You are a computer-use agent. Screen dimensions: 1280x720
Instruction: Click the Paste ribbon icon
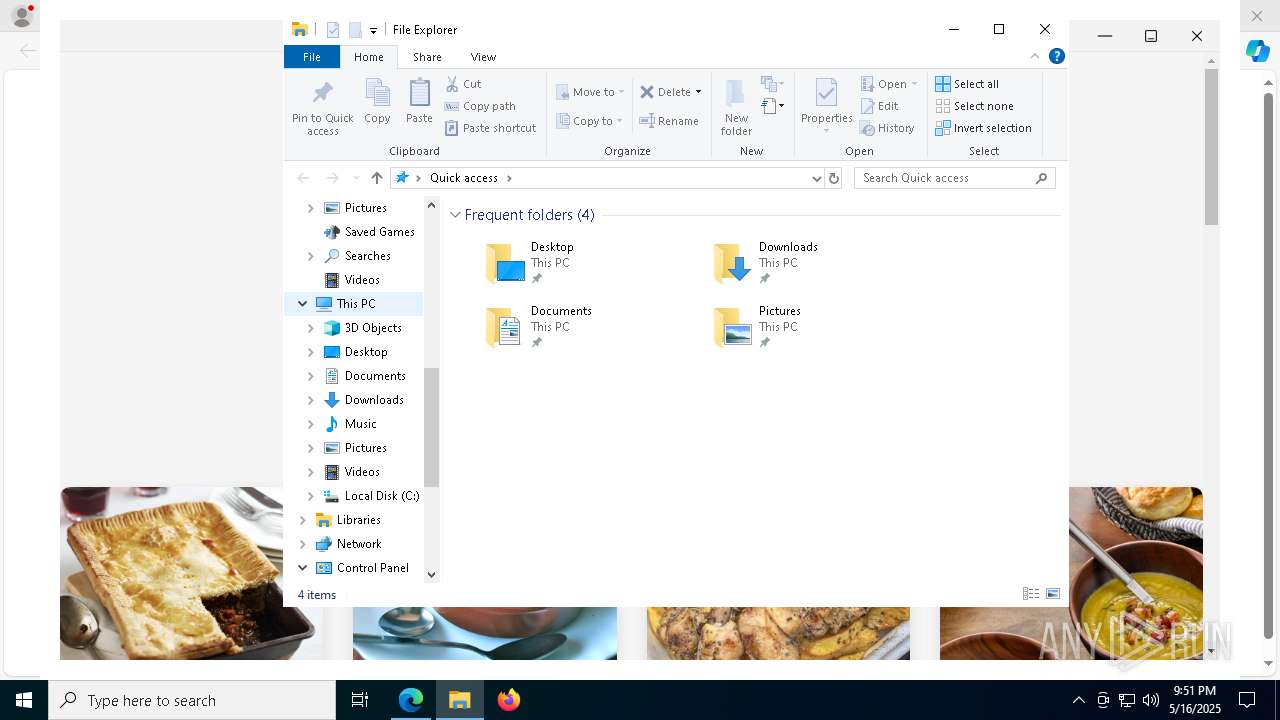coord(419,102)
